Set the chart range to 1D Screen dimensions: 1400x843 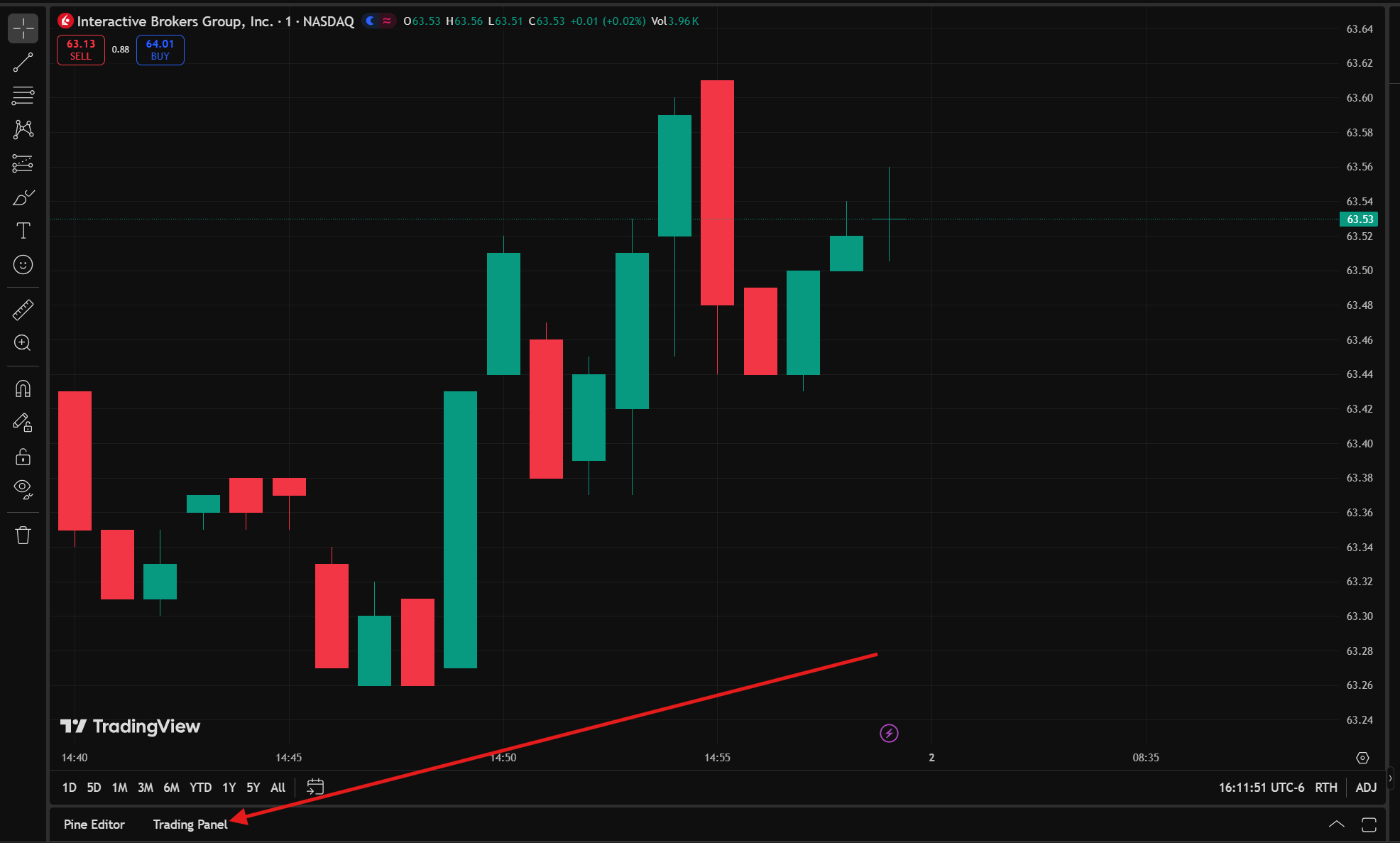[x=69, y=788]
